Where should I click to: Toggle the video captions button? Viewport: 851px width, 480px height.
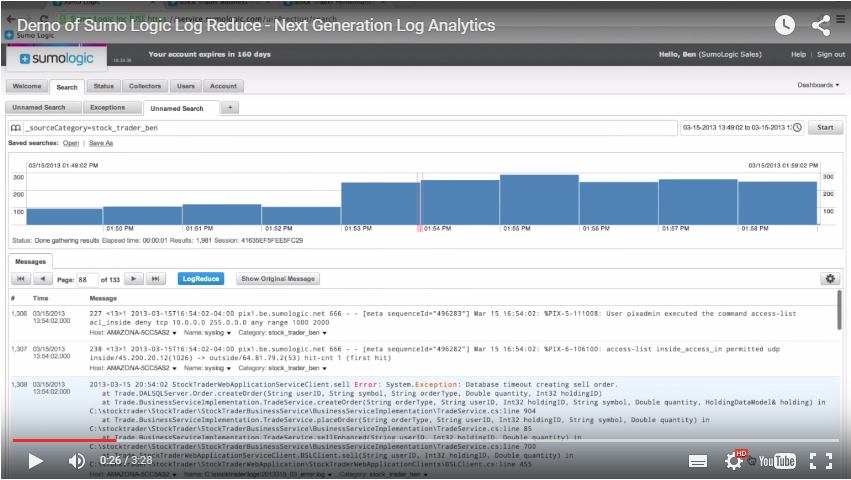click(698, 461)
